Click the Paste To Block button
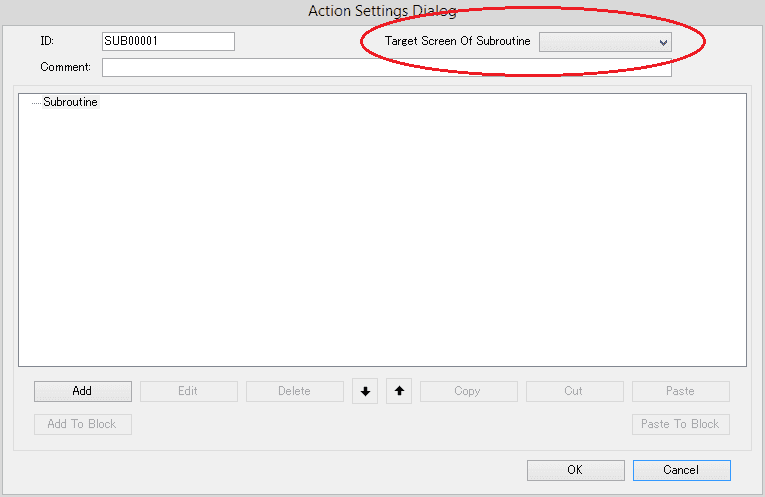Image resolution: width=765 pixels, height=497 pixels. (680, 424)
